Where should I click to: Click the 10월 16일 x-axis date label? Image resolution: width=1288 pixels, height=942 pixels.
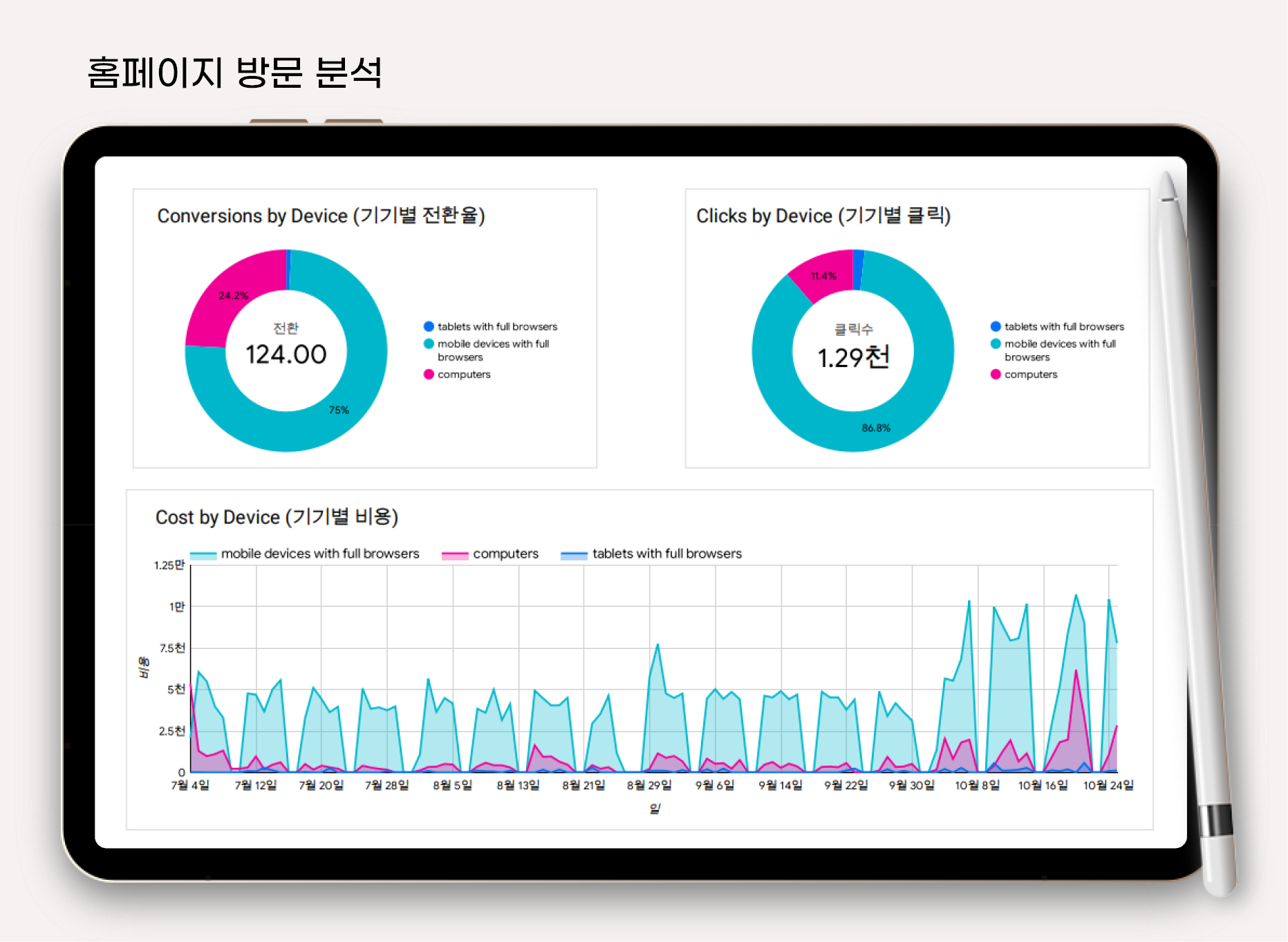click(x=1043, y=785)
